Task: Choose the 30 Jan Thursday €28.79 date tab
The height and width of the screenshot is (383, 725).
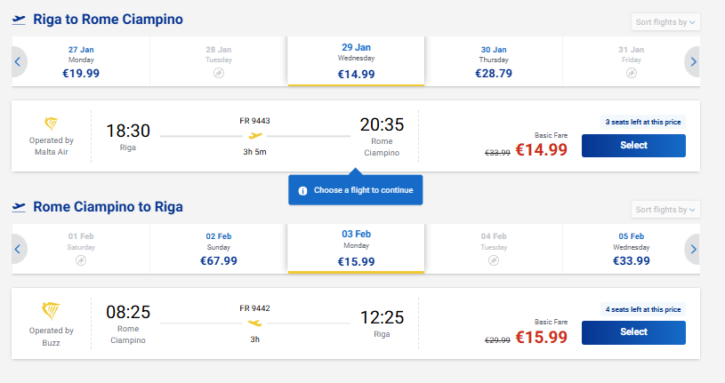Action: point(493,62)
